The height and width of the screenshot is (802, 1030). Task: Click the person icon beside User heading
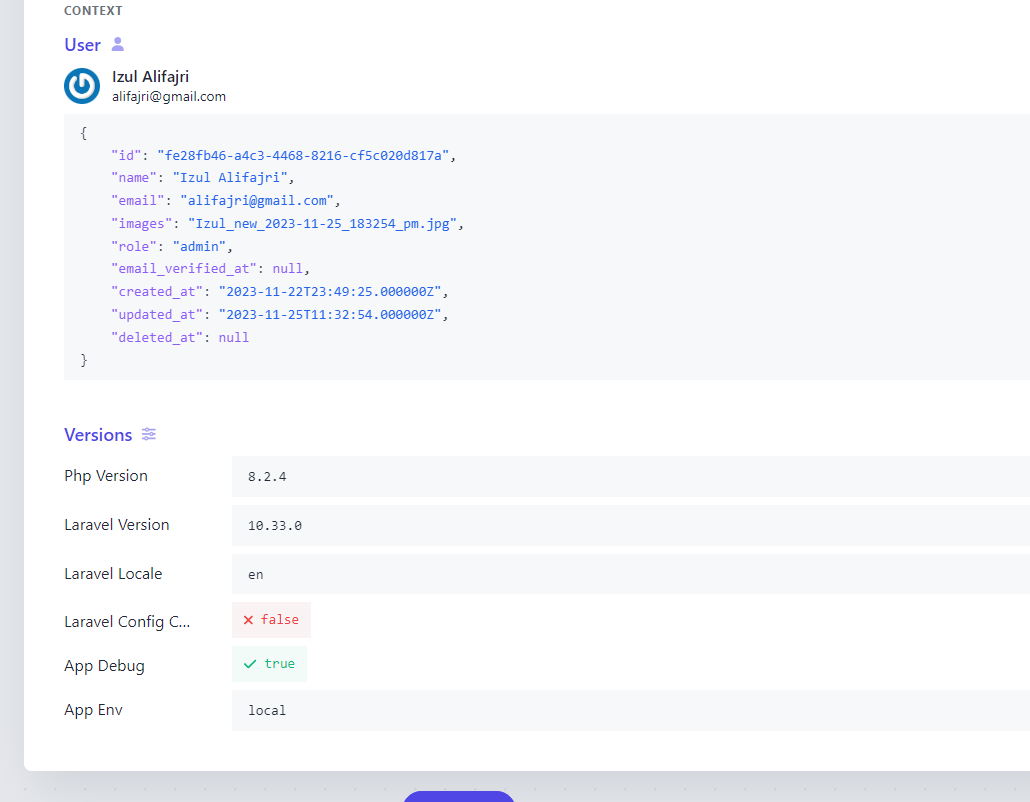tap(118, 44)
